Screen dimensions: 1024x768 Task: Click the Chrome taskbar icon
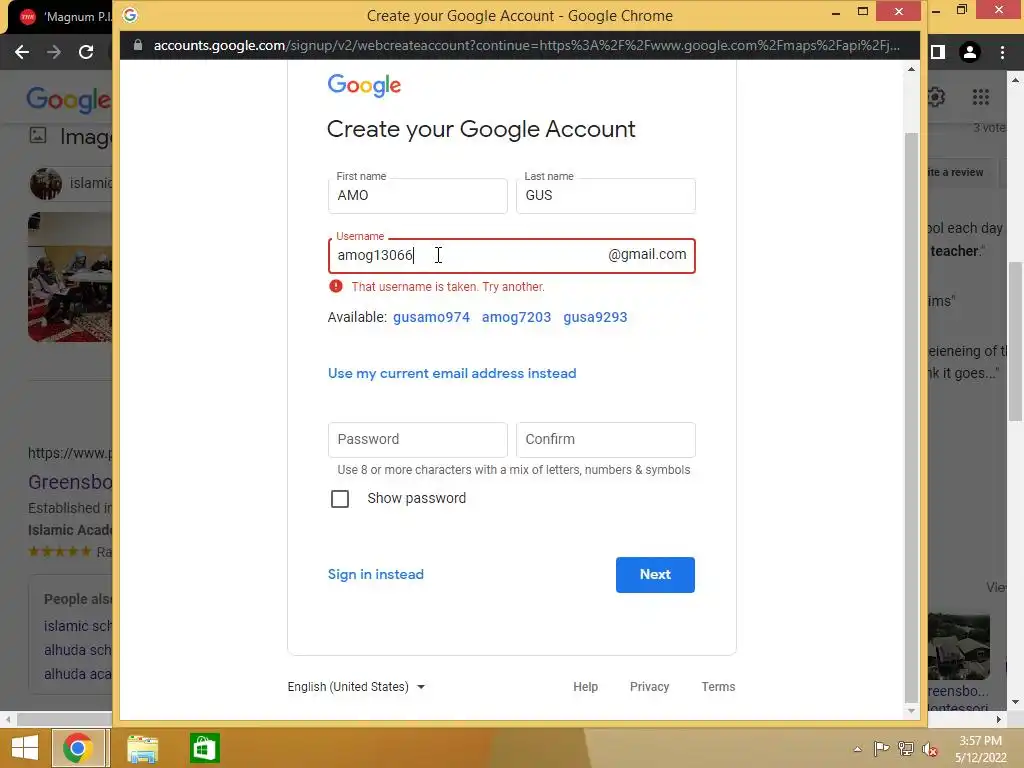pos(78,748)
